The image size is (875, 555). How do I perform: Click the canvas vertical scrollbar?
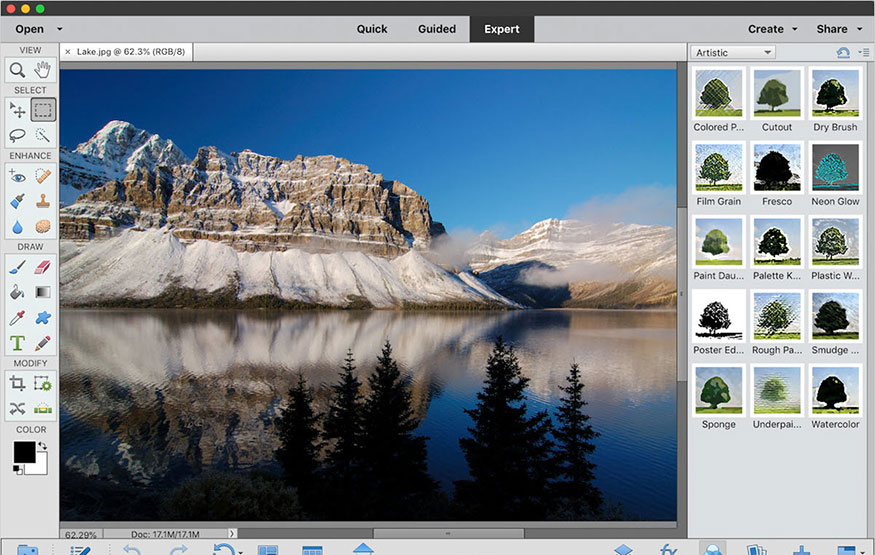pyautogui.click(x=682, y=295)
